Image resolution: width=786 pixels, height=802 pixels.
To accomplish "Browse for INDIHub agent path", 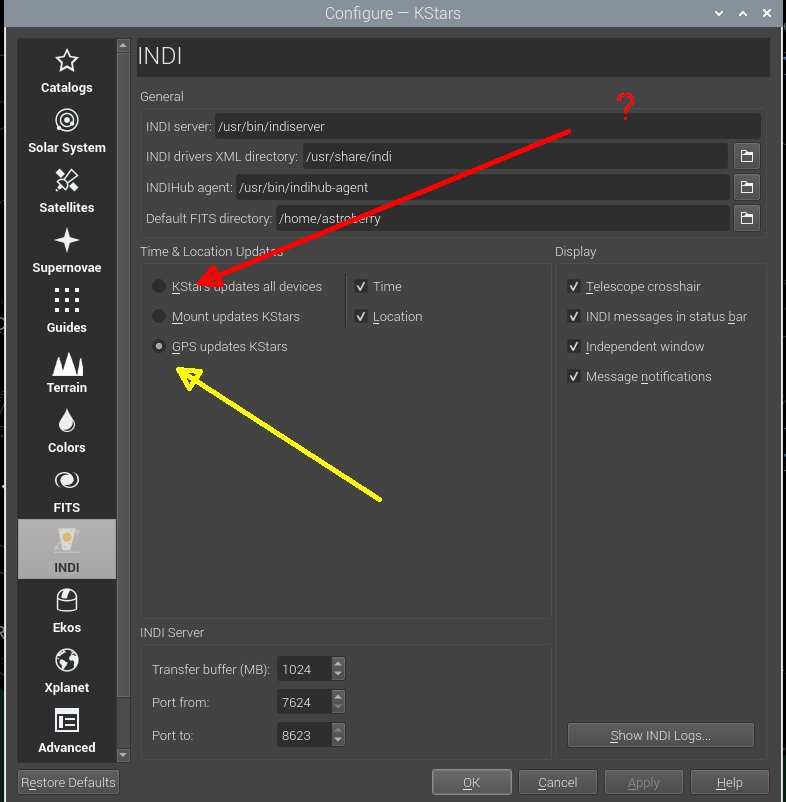I will pyautogui.click(x=747, y=187).
